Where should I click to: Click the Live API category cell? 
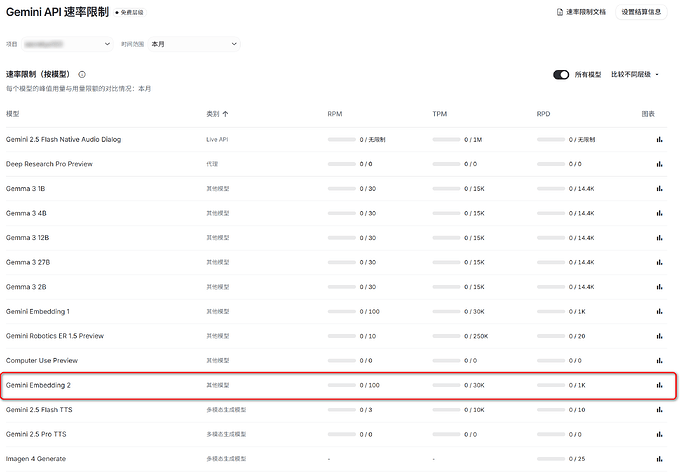[x=217, y=140]
